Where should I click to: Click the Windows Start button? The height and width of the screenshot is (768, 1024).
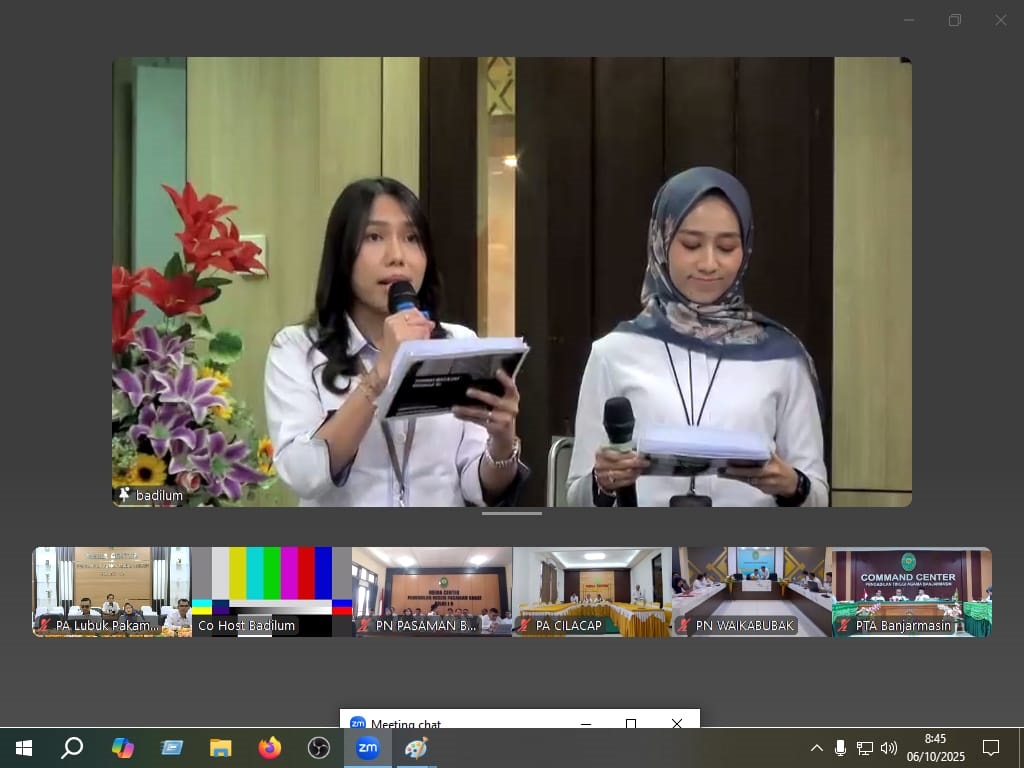coord(24,747)
